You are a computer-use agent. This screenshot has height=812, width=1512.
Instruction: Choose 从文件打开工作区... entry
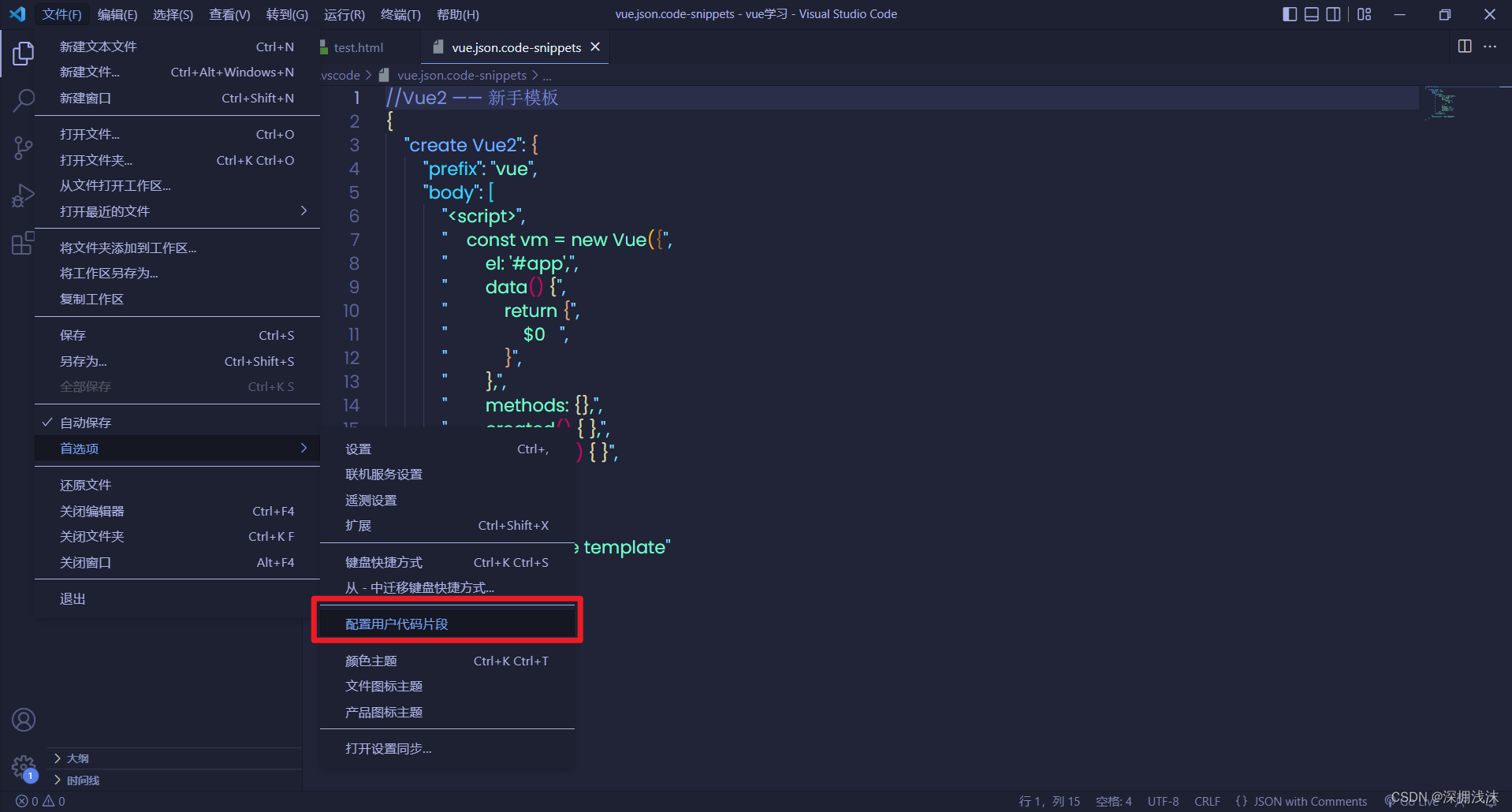point(177,185)
